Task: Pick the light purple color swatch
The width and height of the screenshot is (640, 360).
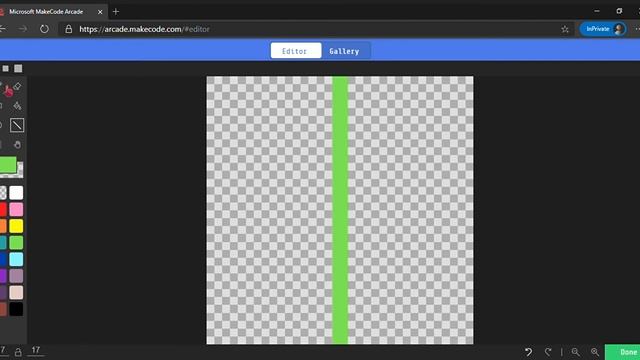Action: pyautogui.click(x=16, y=276)
